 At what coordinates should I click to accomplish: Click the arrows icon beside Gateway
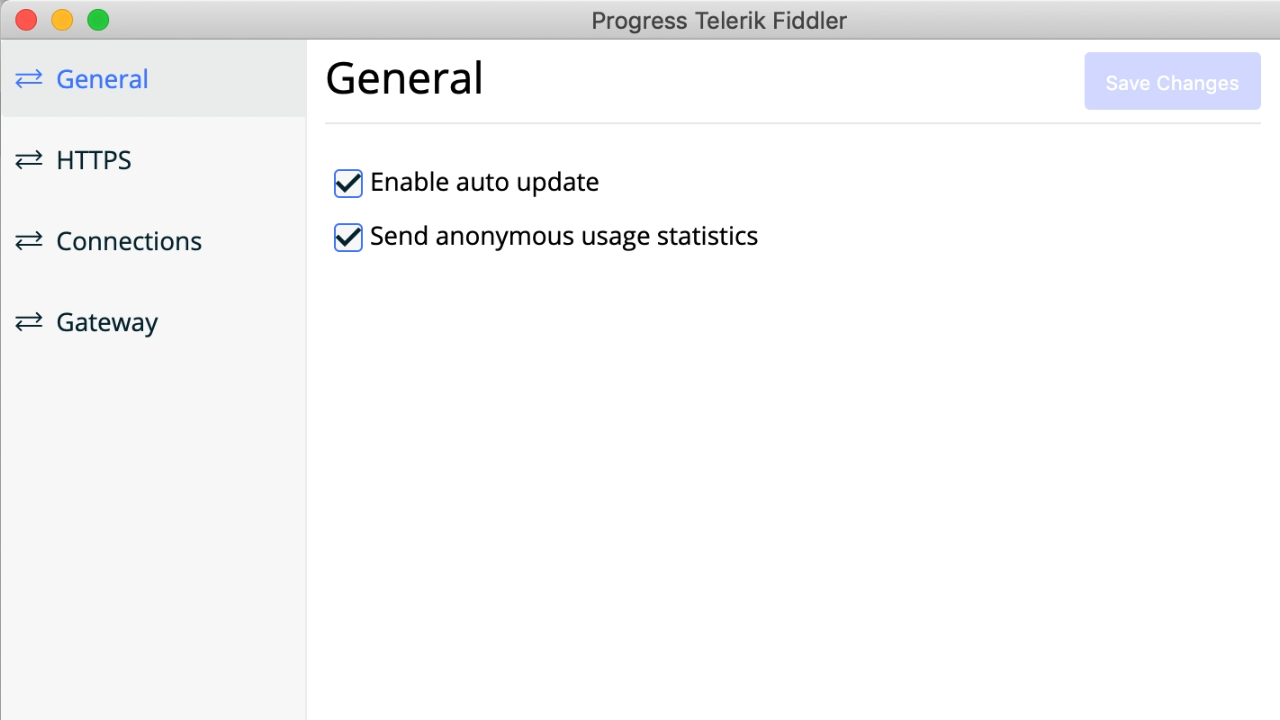pos(29,322)
